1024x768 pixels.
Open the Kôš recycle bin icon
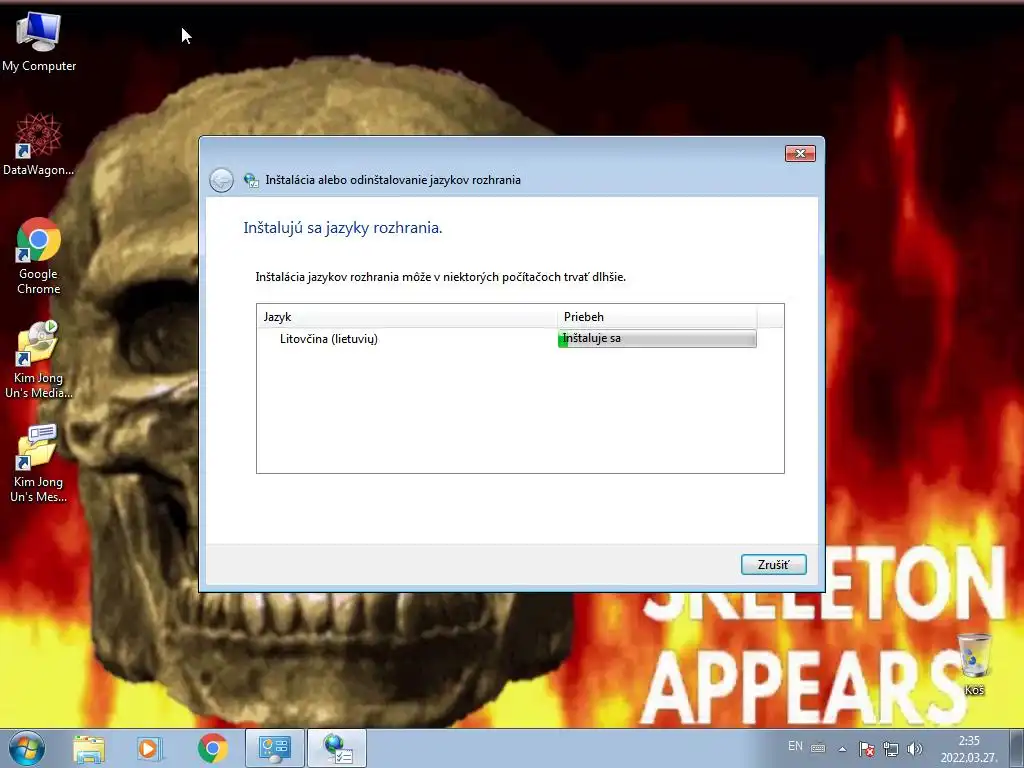click(974, 664)
